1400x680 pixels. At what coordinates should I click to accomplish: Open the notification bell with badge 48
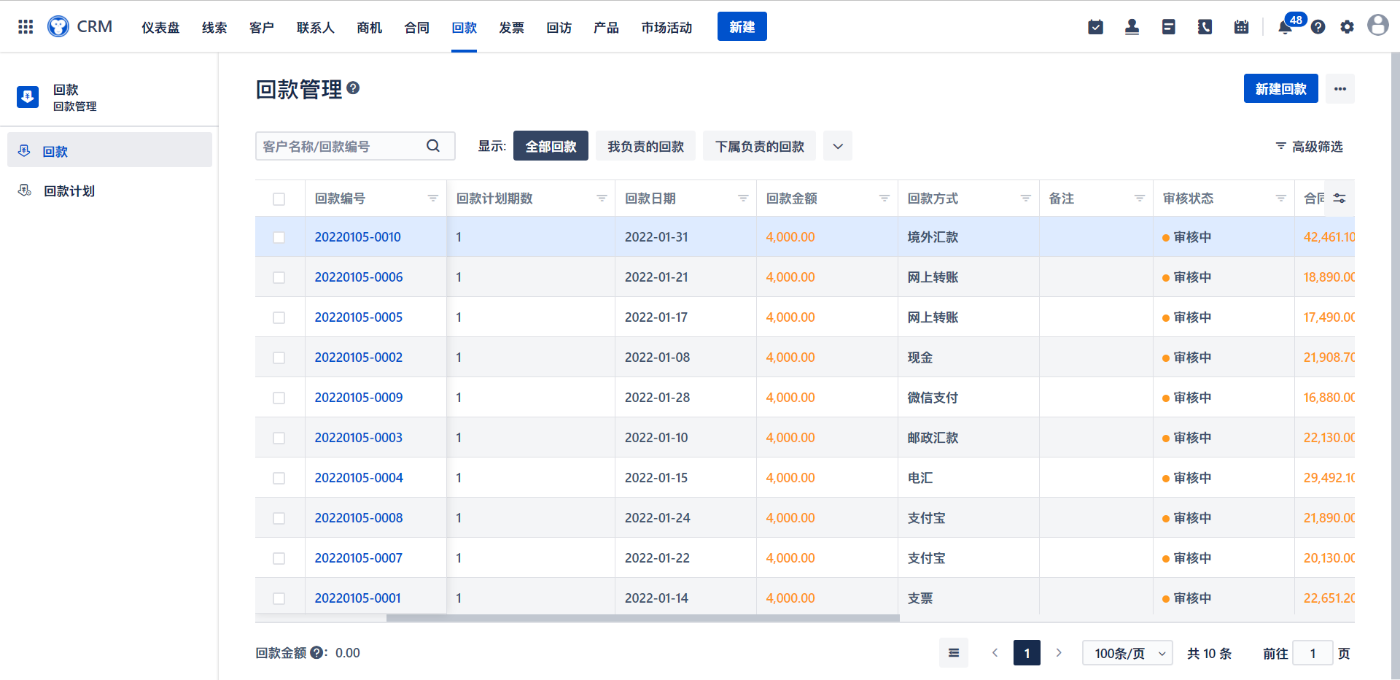tap(1285, 27)
